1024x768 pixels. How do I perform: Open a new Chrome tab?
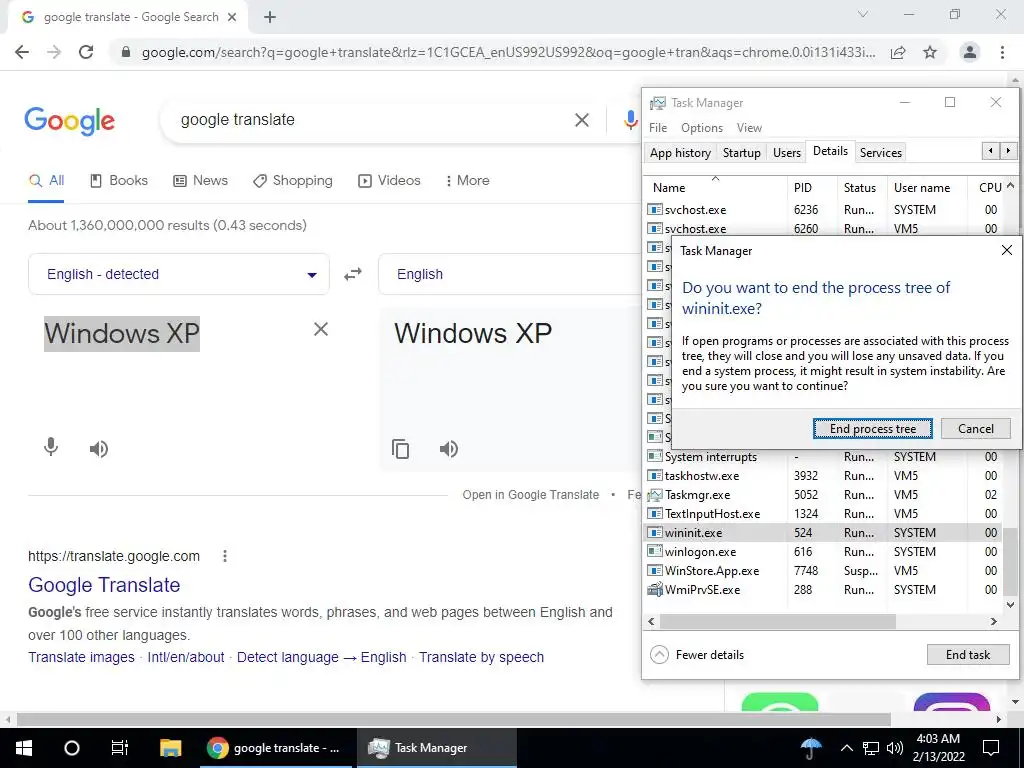pos(270,18)
